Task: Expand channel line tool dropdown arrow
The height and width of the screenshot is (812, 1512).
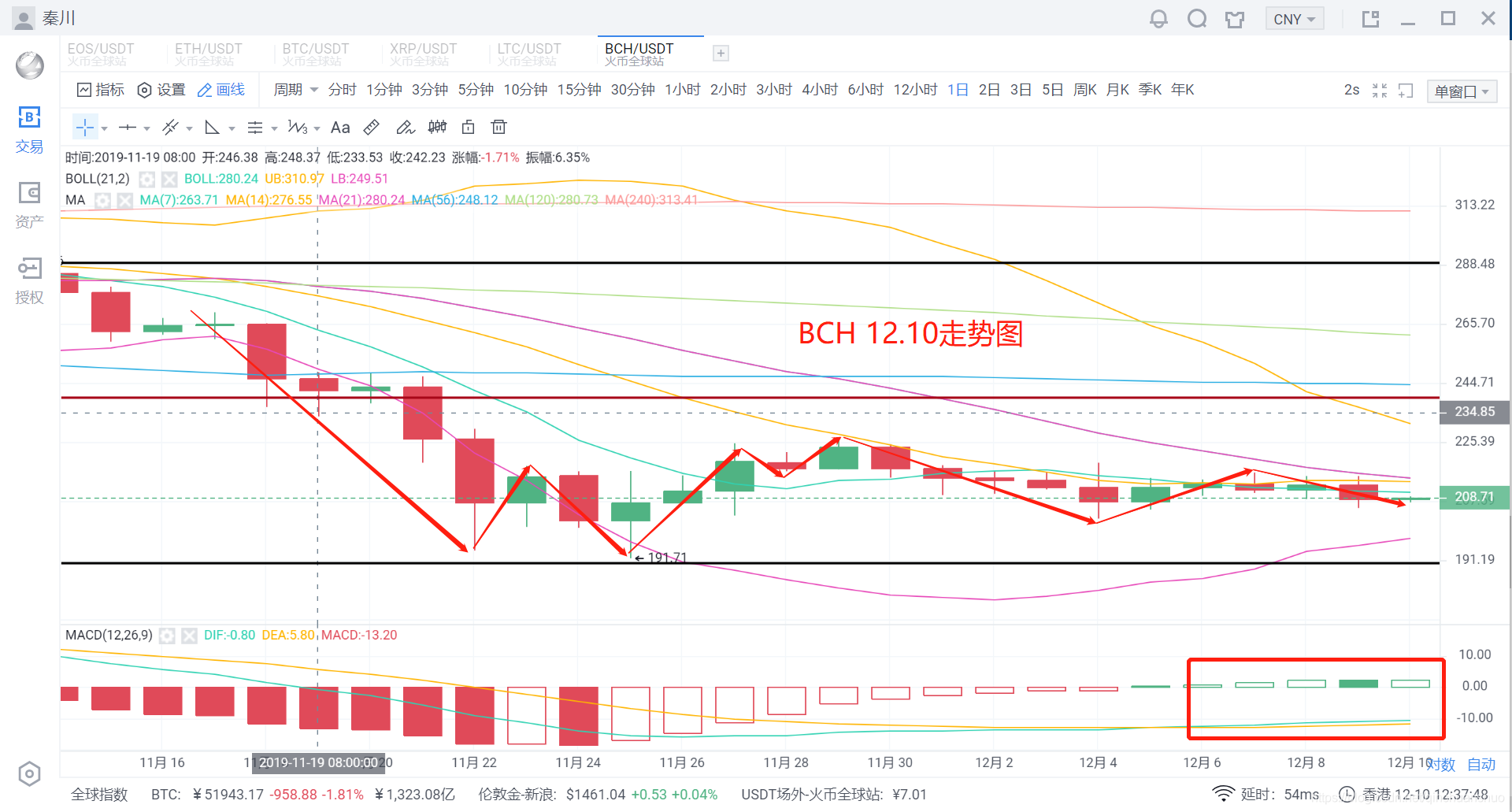Action: point(189,128)
